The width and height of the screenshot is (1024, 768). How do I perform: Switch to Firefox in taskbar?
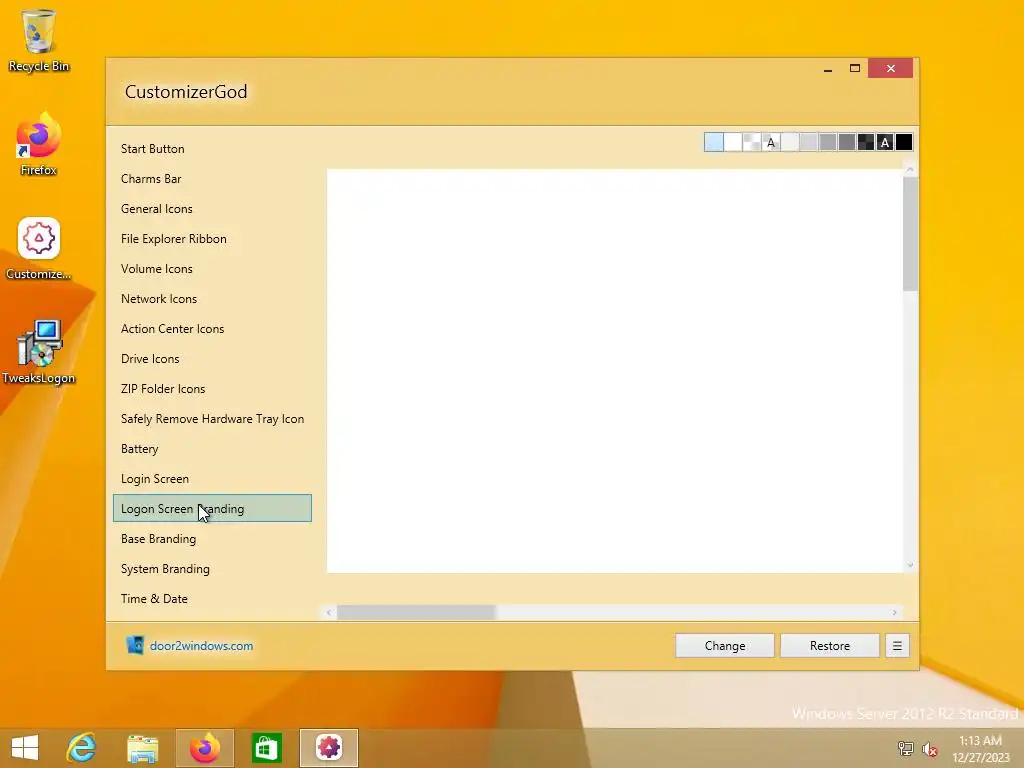click(x=204, y=748)
